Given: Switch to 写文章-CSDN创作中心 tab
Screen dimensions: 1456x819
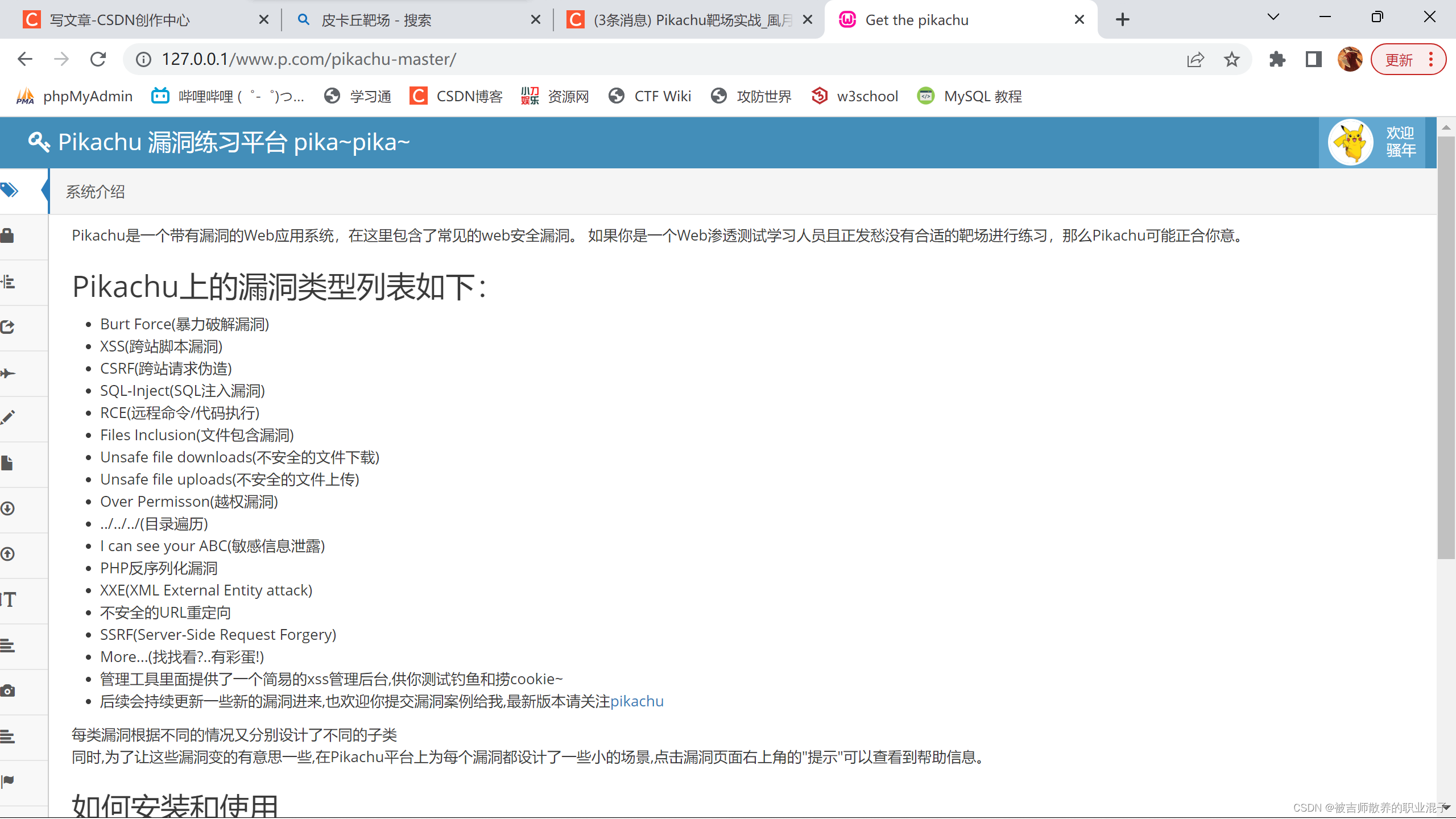Looking at the screenshot, I should pyautogui.click(x=119, y=20).
